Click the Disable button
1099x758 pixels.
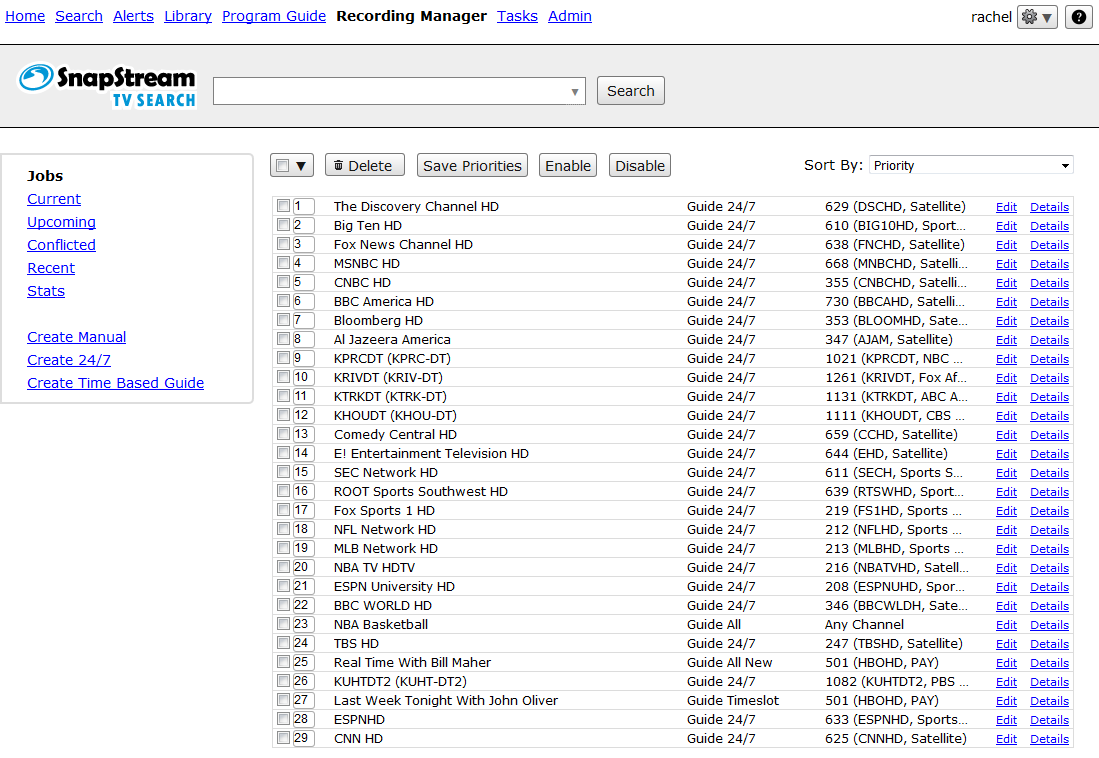pyautogui.click(x=640, y=166)
